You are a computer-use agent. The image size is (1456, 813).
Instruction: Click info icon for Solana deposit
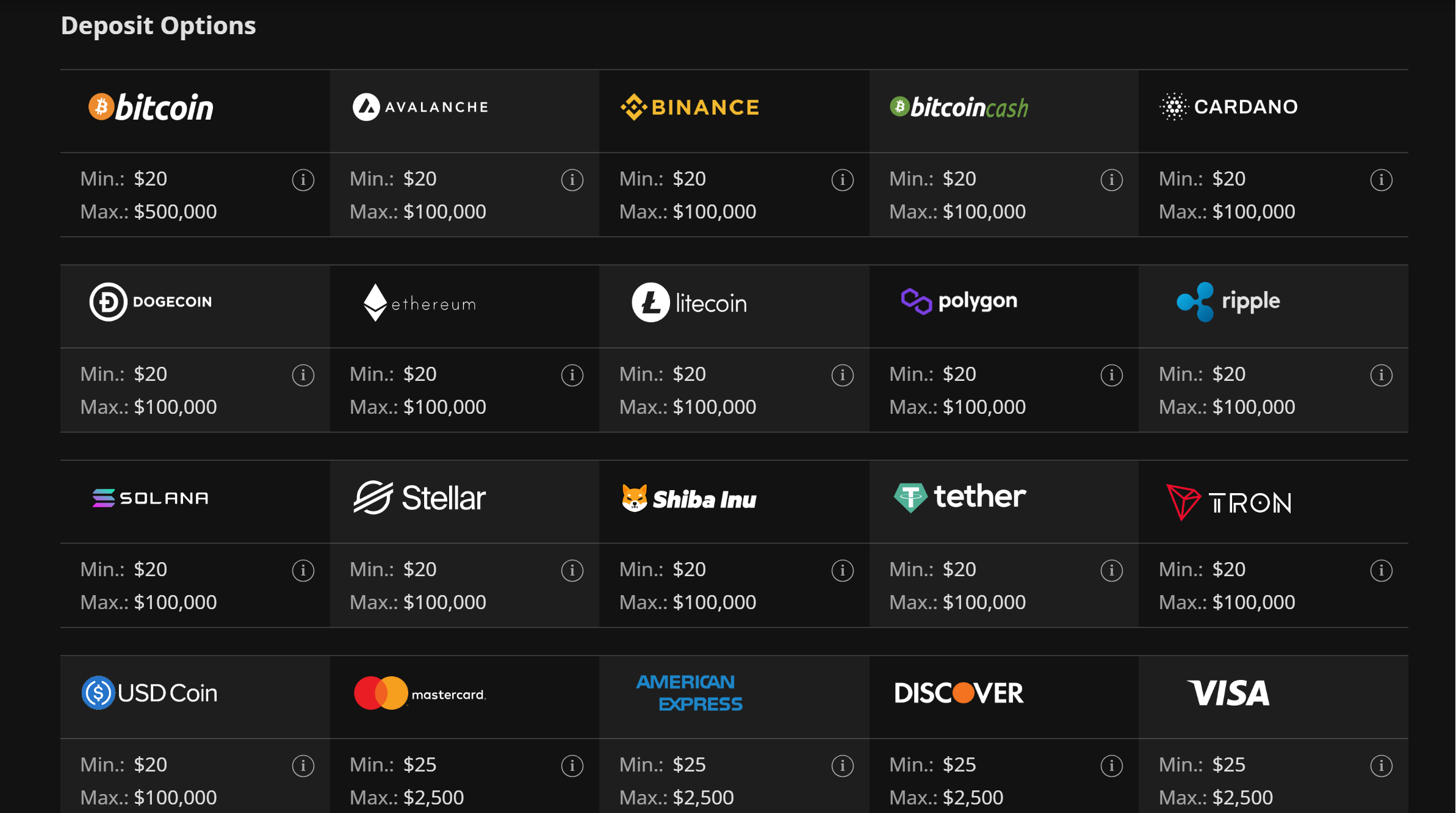pos(303,571)
